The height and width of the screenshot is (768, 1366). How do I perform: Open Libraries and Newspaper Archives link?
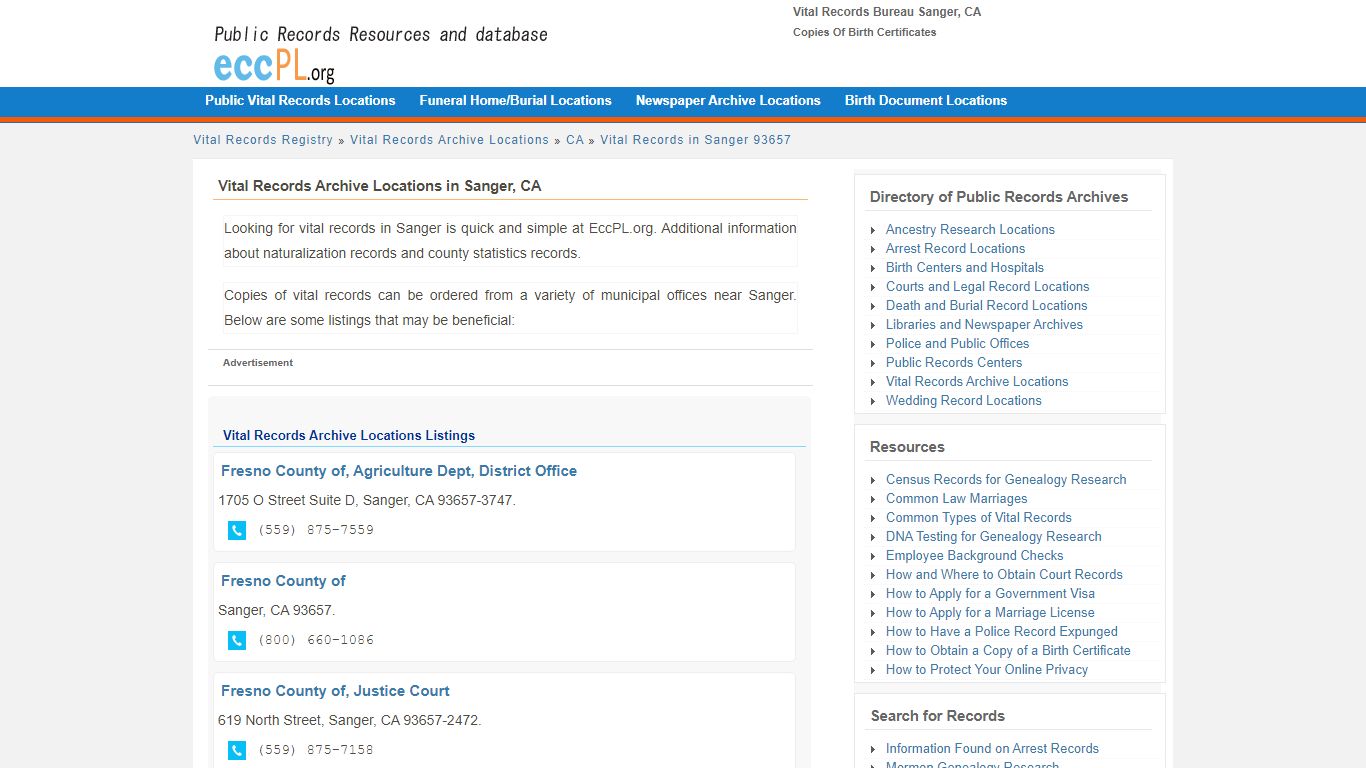coord(984,324)
